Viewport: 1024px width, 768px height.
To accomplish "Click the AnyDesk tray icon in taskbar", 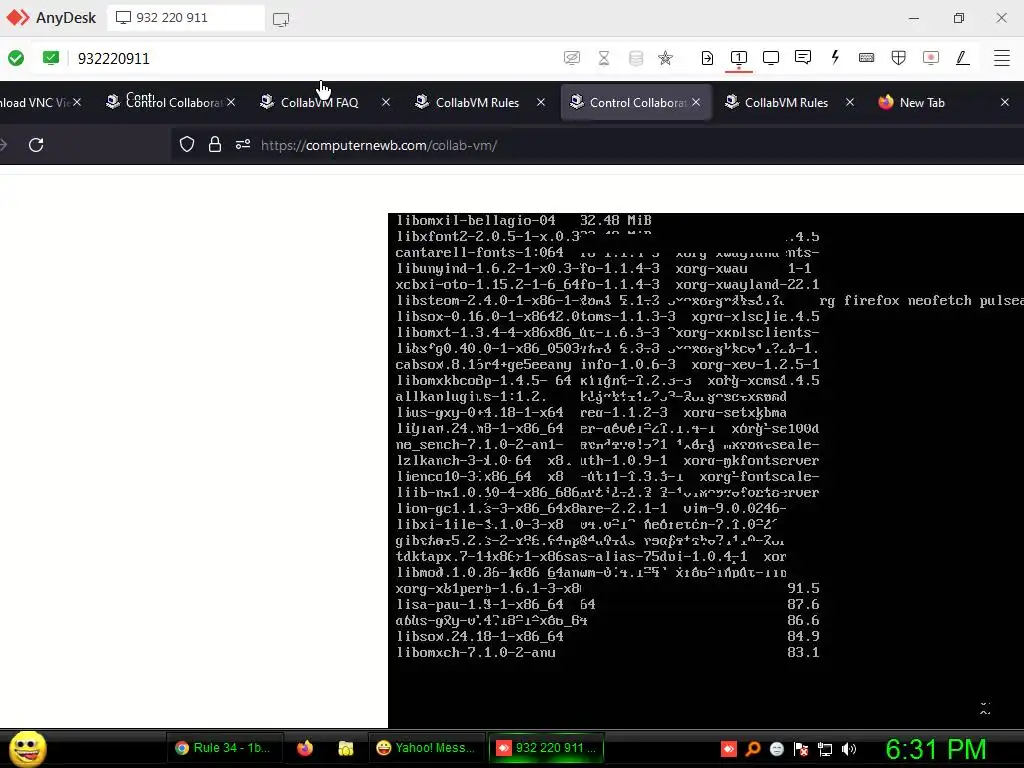I will click(x=729, y=749).
